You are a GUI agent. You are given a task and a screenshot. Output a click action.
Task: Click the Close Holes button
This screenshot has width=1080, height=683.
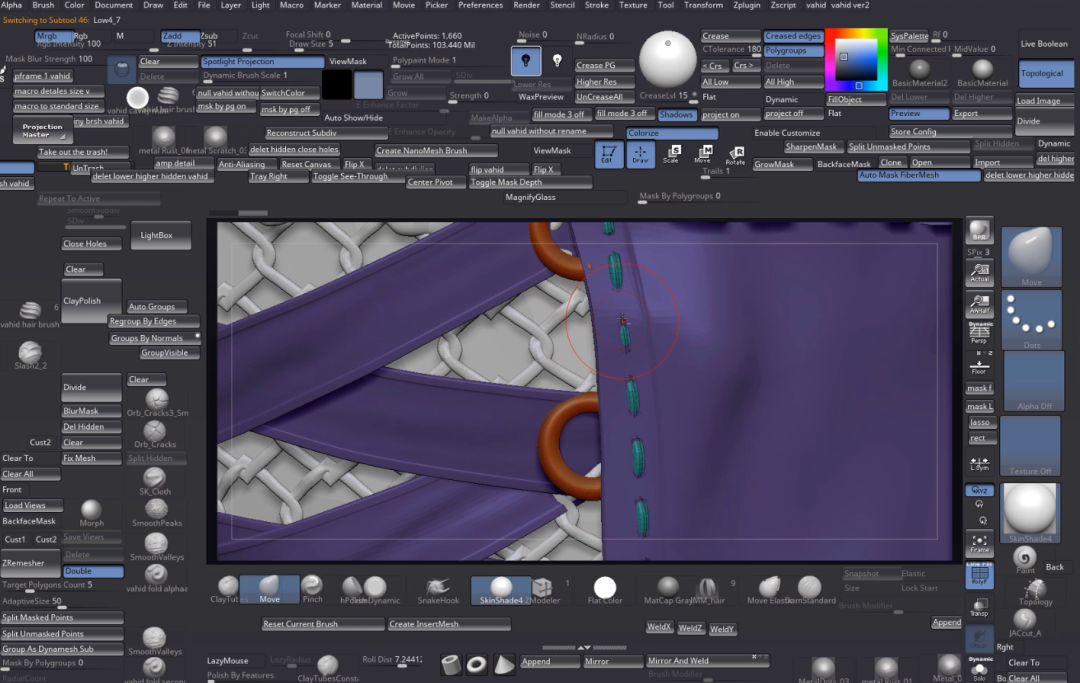pyautogui.click(x=92, y=244)
